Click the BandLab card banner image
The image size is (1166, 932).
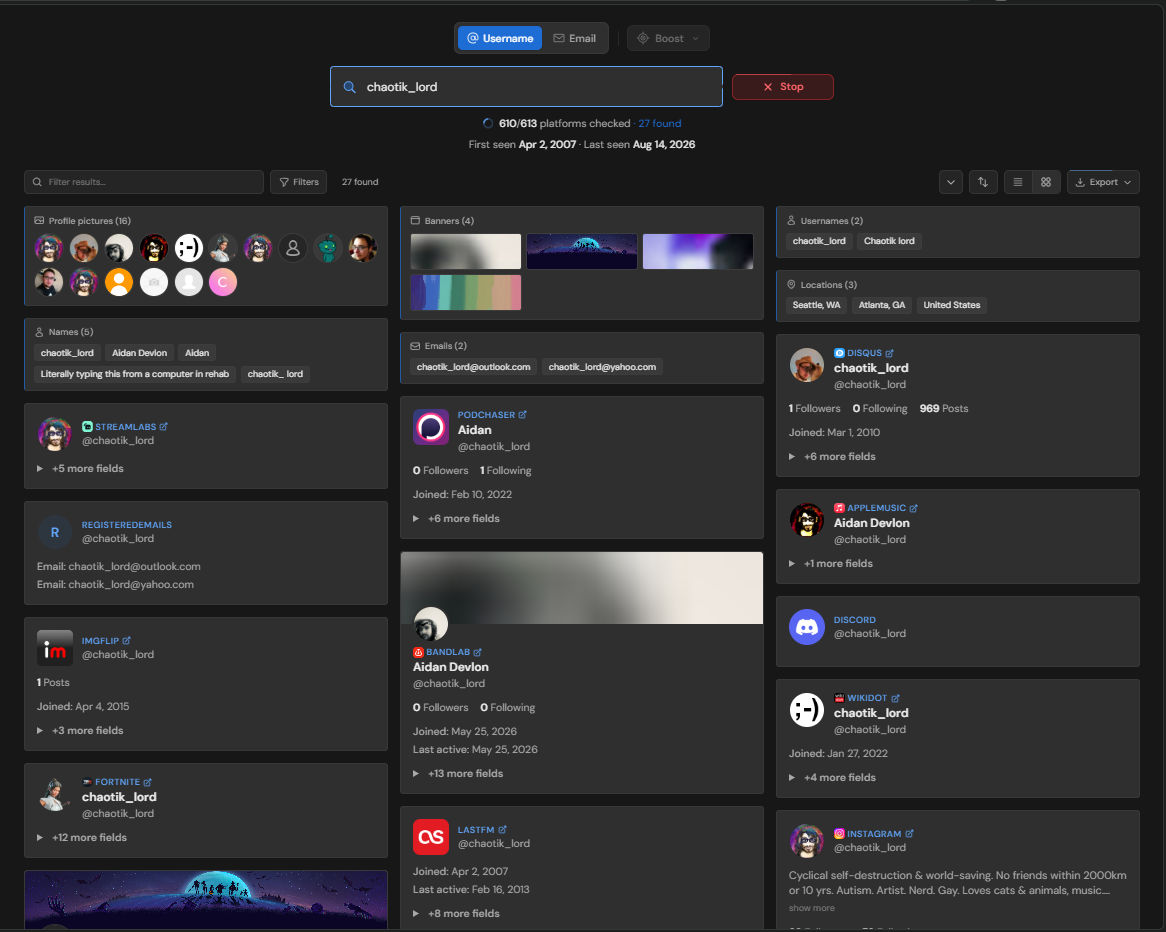click(582, 588)
